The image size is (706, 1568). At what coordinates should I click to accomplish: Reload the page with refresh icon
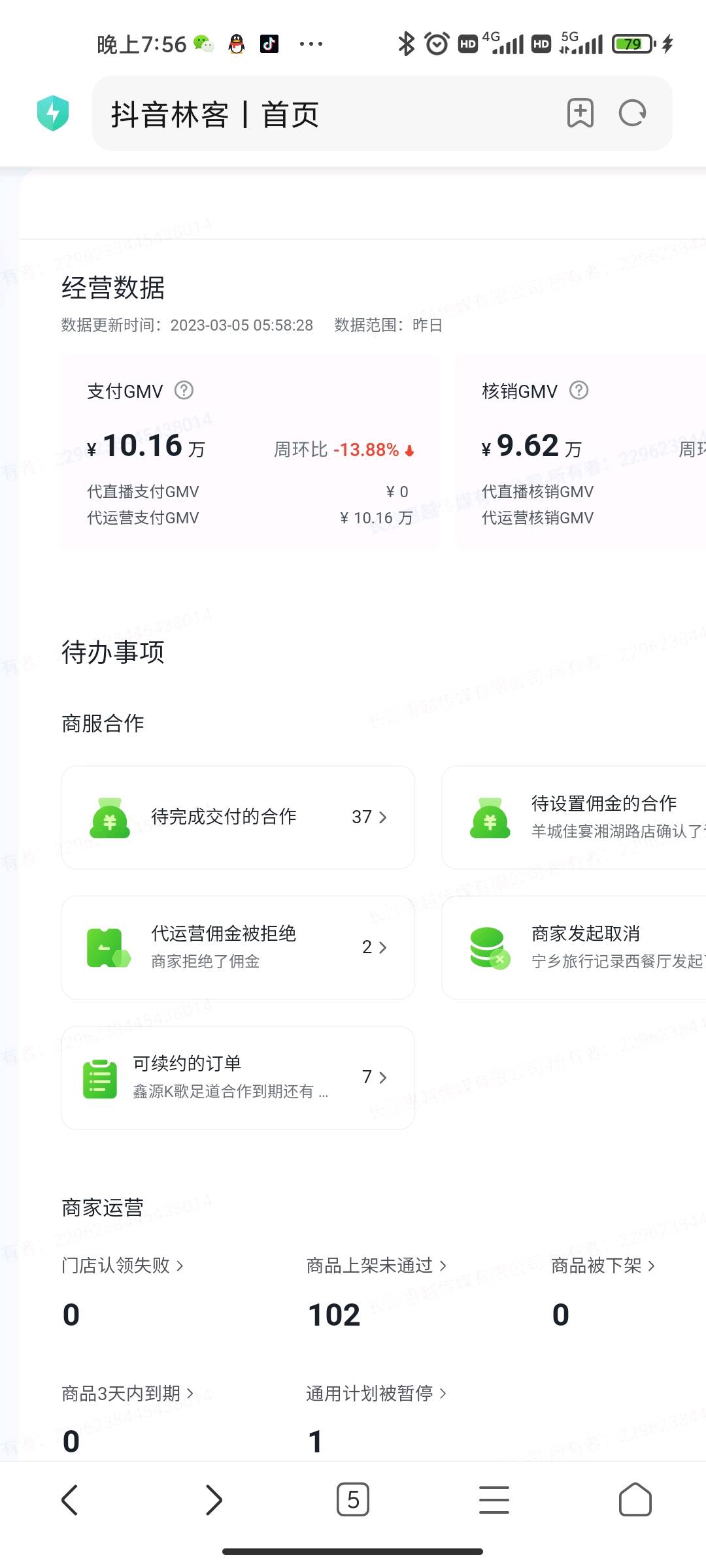click(632, 113)
